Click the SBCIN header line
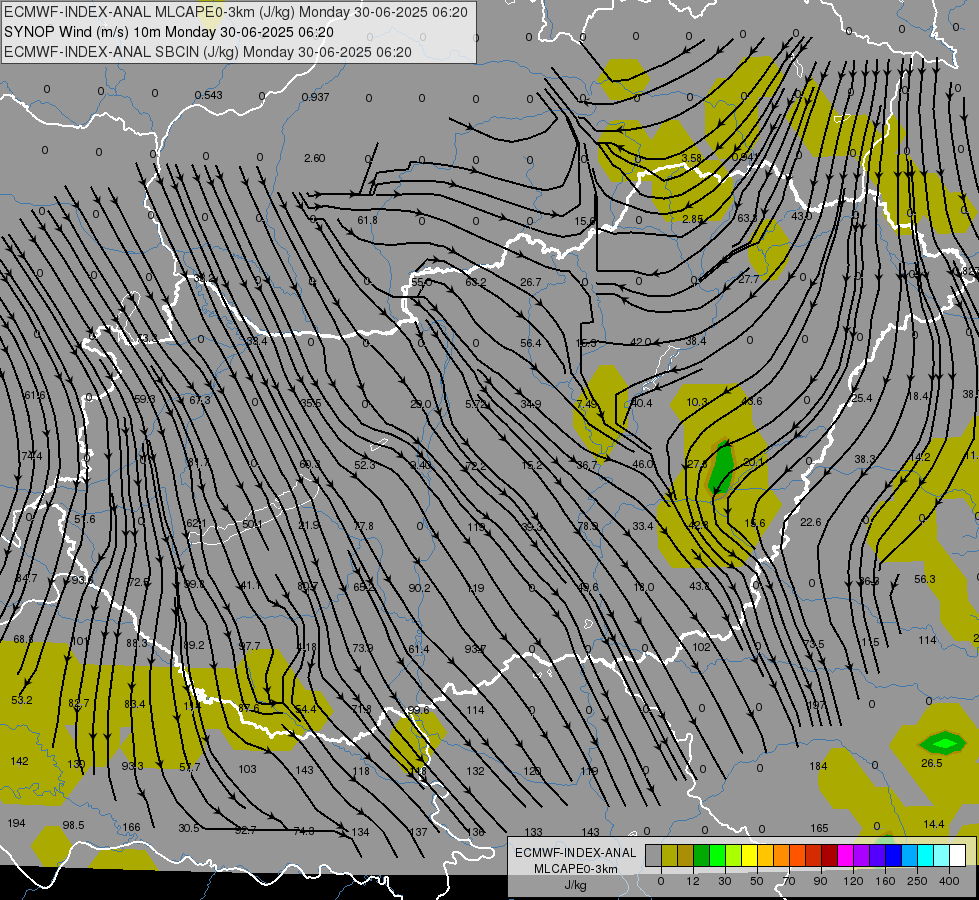 pyautogui.click(x=208, y=52)
